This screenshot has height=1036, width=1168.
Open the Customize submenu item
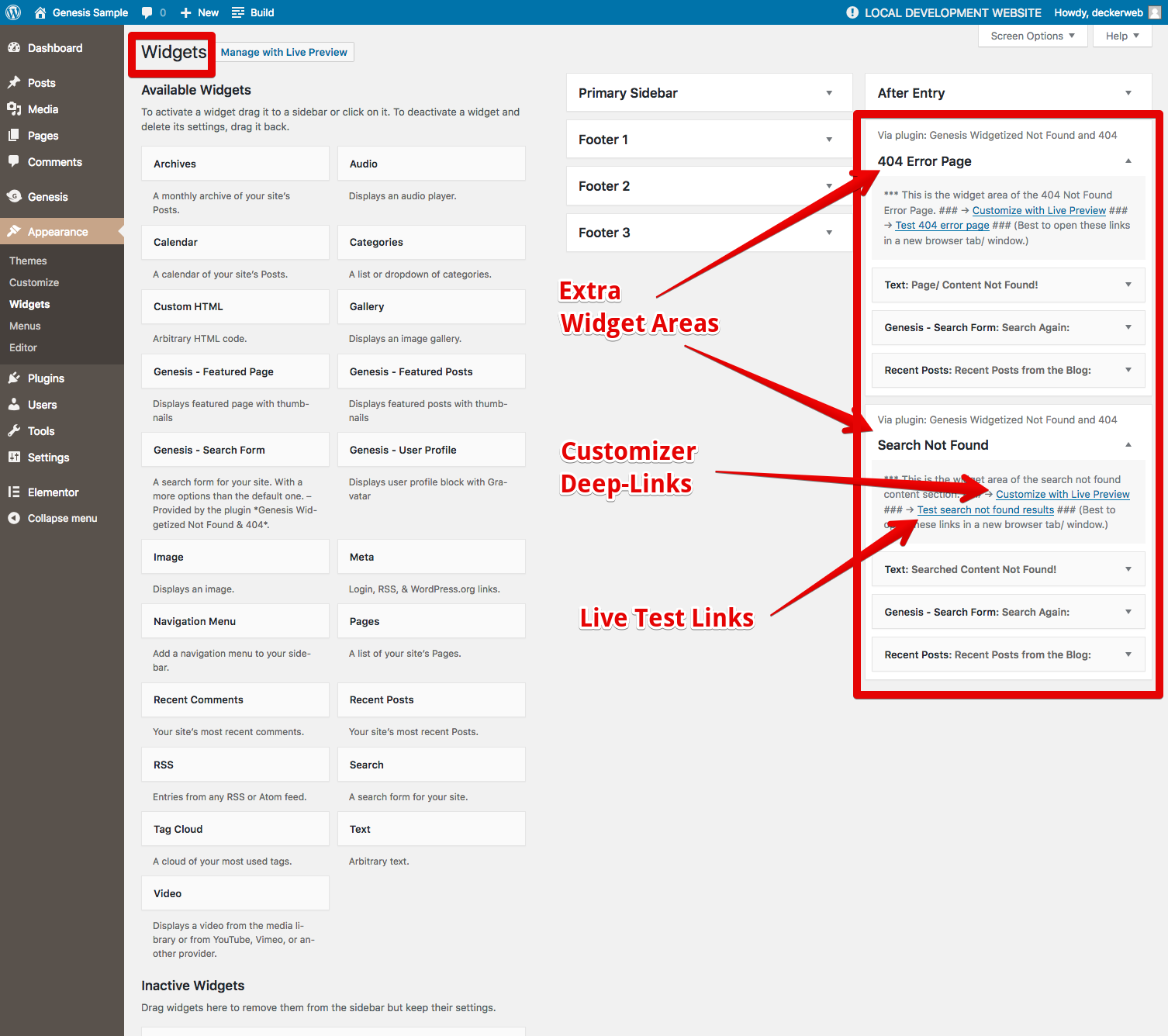point(34,282)
